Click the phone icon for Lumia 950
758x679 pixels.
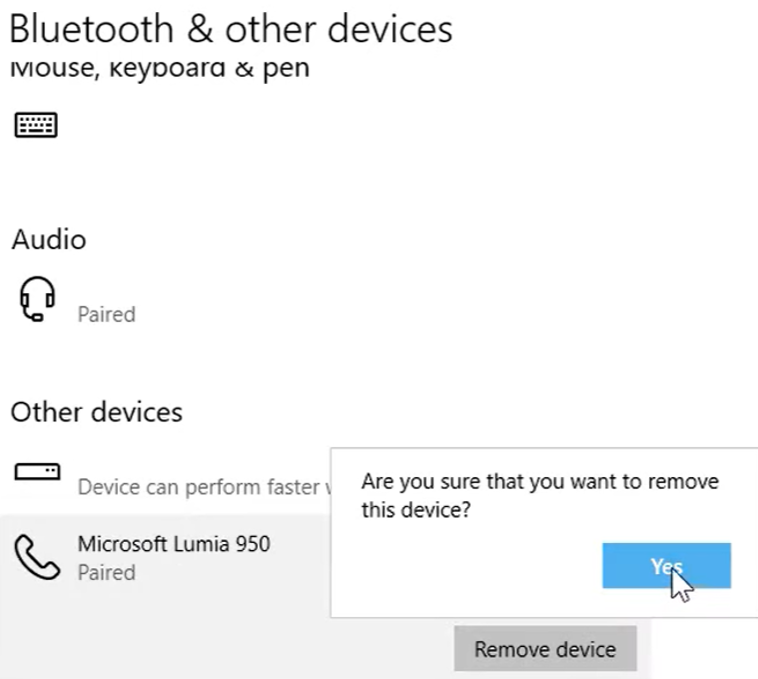36,557
